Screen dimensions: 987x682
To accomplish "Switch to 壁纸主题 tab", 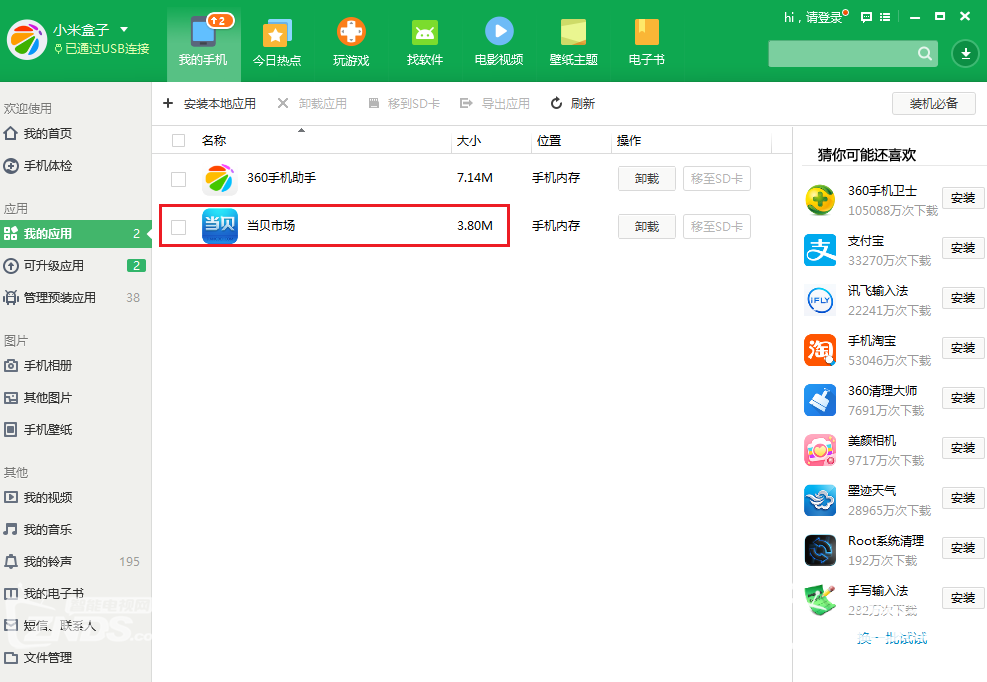I will point(573,41).
